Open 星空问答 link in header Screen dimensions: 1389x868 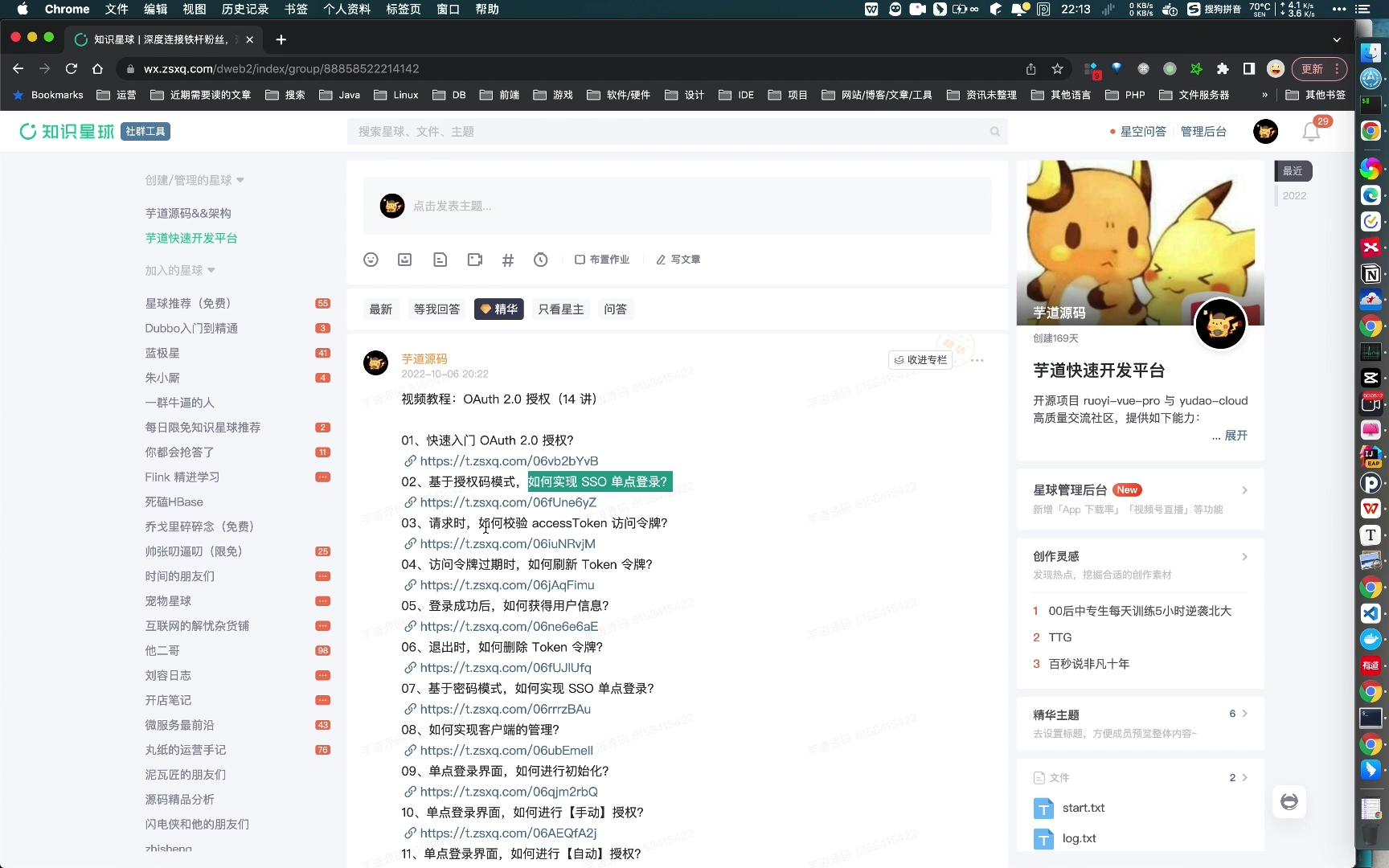1143,132
